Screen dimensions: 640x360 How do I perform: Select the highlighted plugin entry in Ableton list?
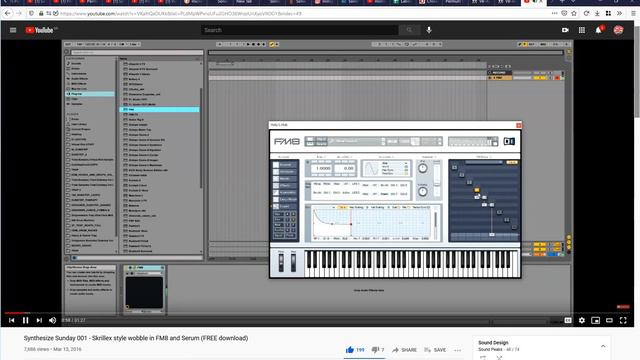160,109
